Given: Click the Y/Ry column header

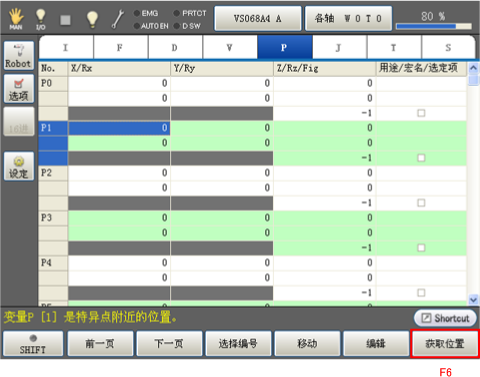Looking at the screenshot, I should [x=222, y=68].
